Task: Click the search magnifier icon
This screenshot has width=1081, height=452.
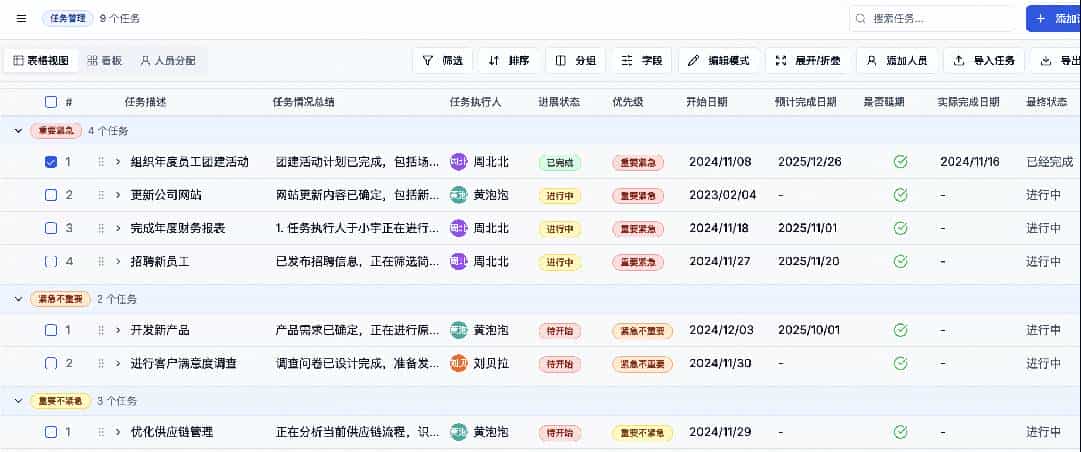Action: (860, 19)
